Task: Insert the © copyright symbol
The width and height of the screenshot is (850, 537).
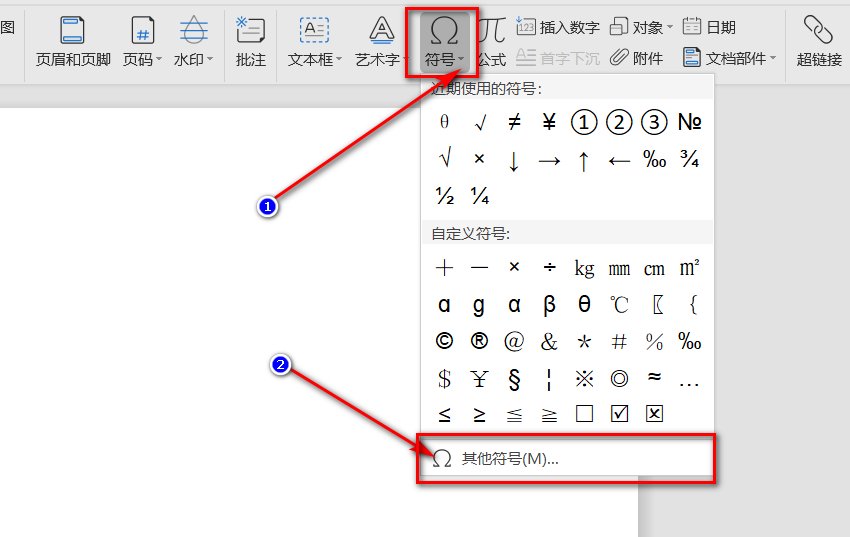Action: tap(445, 341)
